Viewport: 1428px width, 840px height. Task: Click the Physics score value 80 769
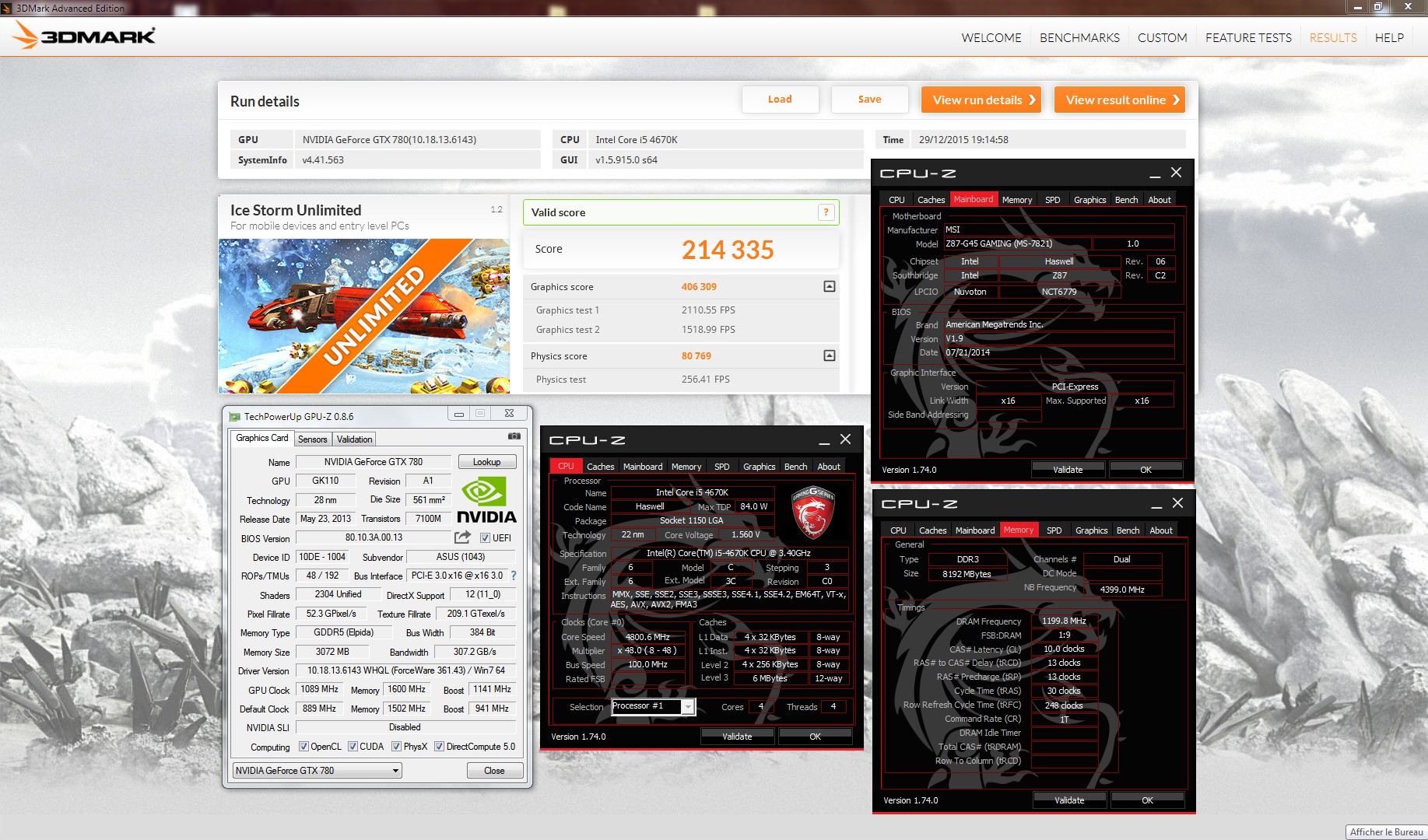(x=696, y=356)
